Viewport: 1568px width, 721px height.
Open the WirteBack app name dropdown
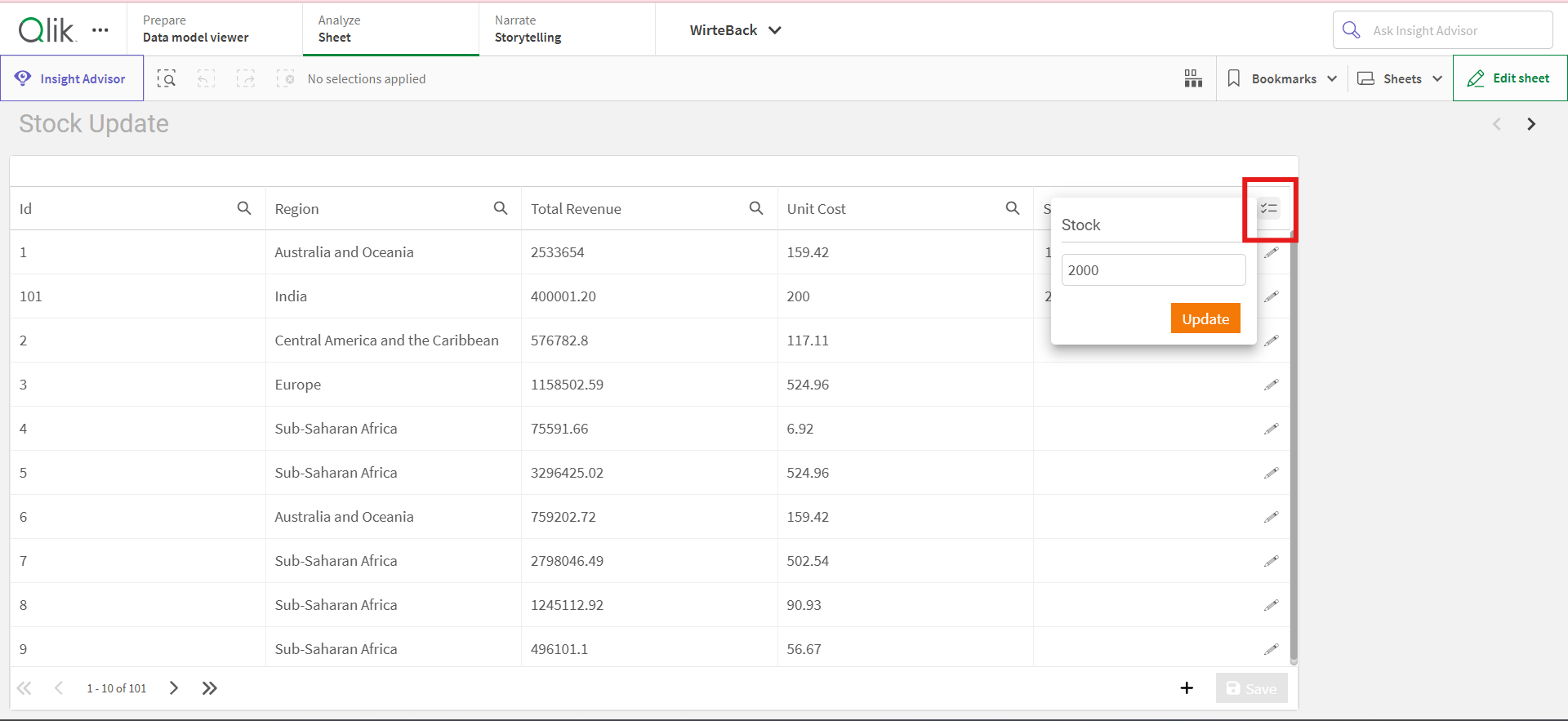[x=735, y=30]
